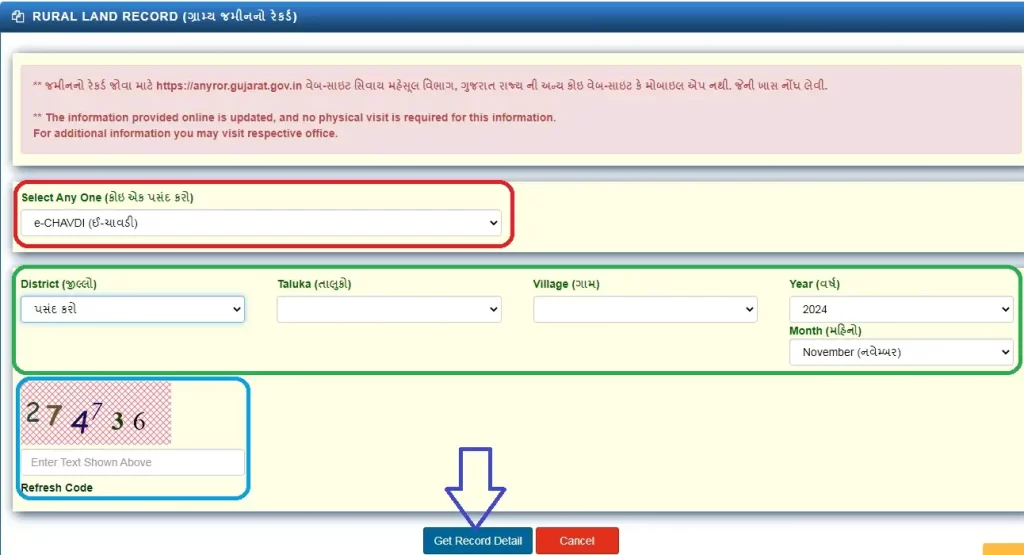This screenshot has width=1024, height=555.
Task: Click the 'For additional information' notice line
Action: [185, 133]
